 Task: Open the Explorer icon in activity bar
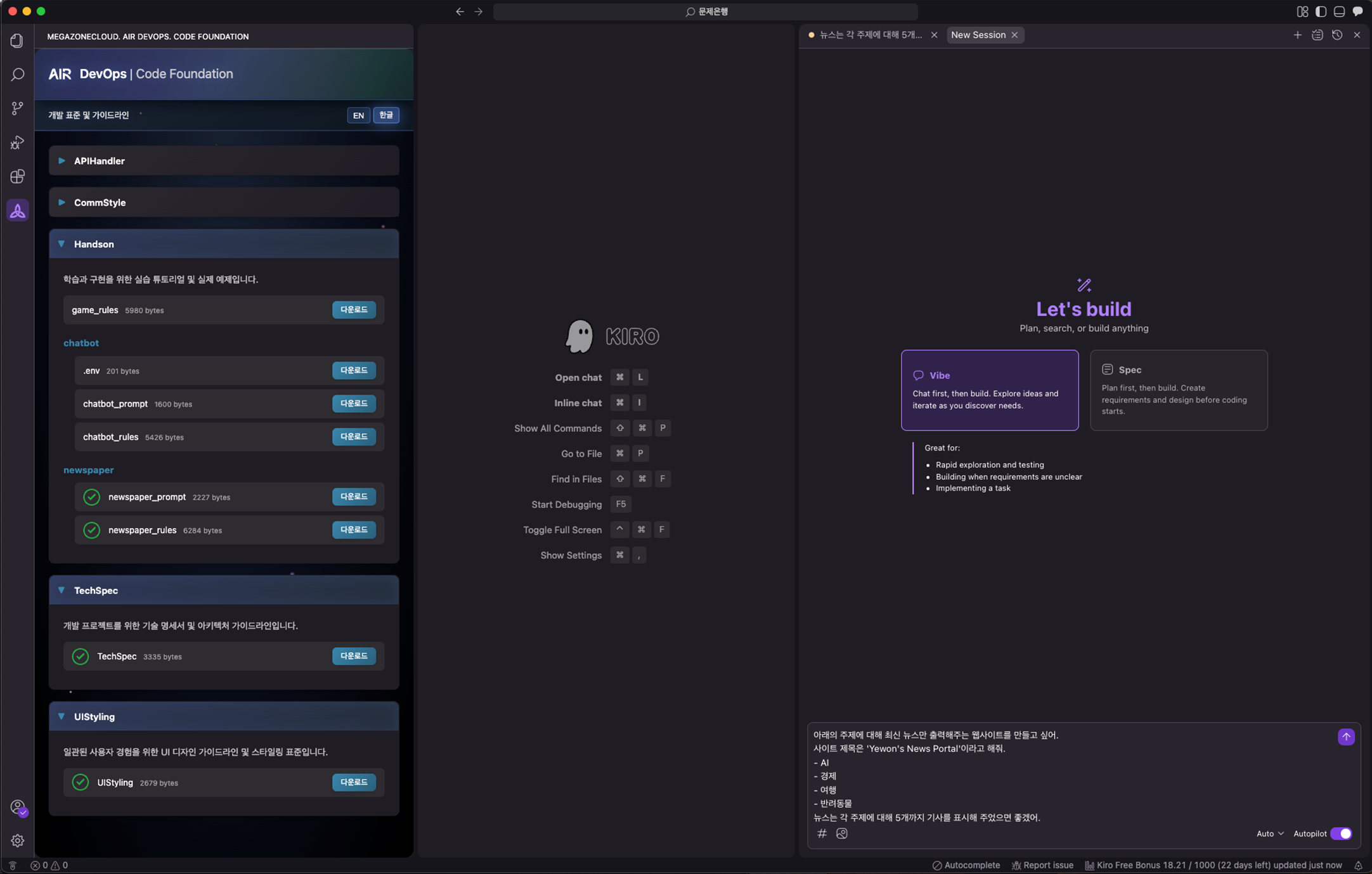coord(17,41)
